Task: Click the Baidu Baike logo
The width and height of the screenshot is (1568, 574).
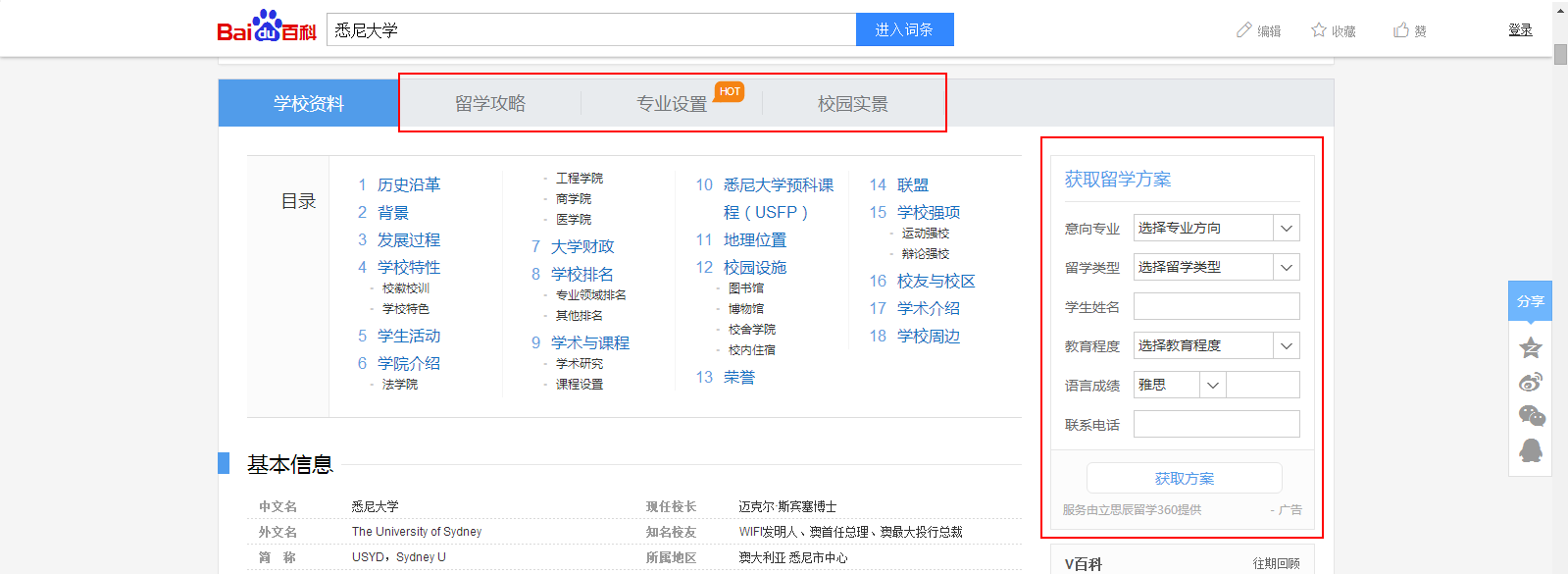Action: pos(267,26)
